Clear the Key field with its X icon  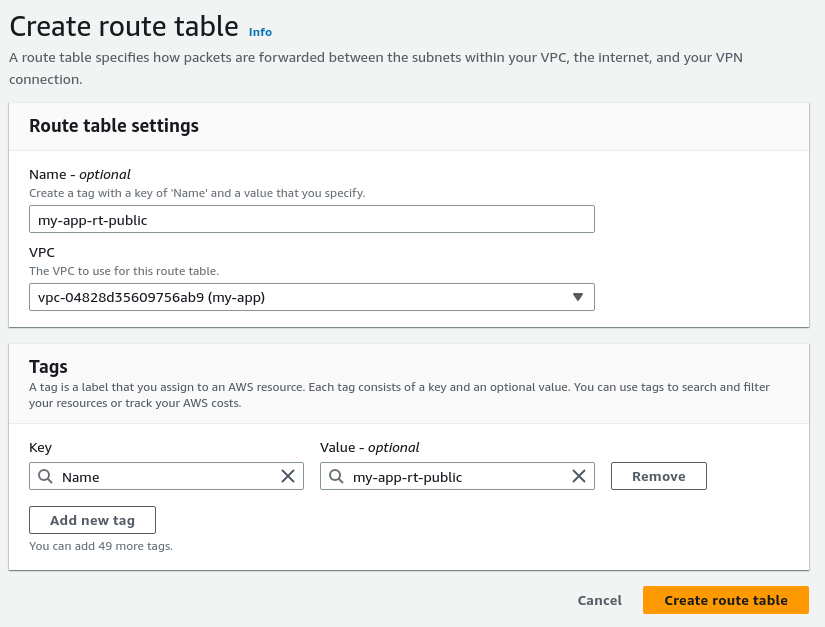pyautogui.click(x=288, y=477)
